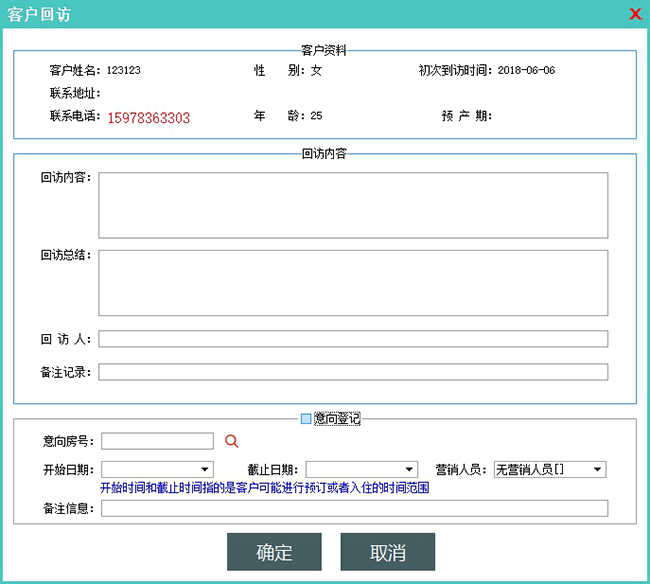The width and height of the screenshot is (650, 584).
Task: Enable the 意向登记 checkbox
Action: (307, 419)
